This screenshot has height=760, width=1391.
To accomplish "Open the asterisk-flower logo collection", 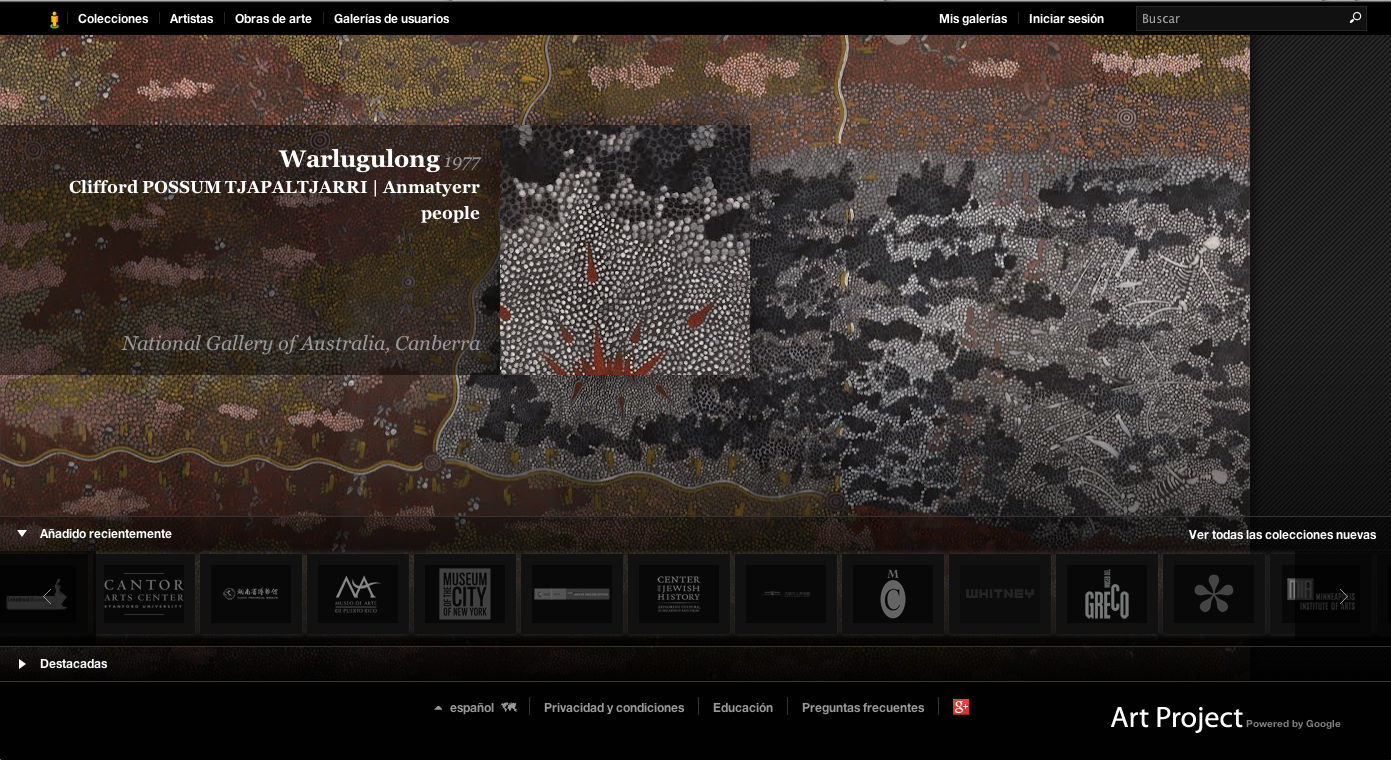I will (1213, 594).
